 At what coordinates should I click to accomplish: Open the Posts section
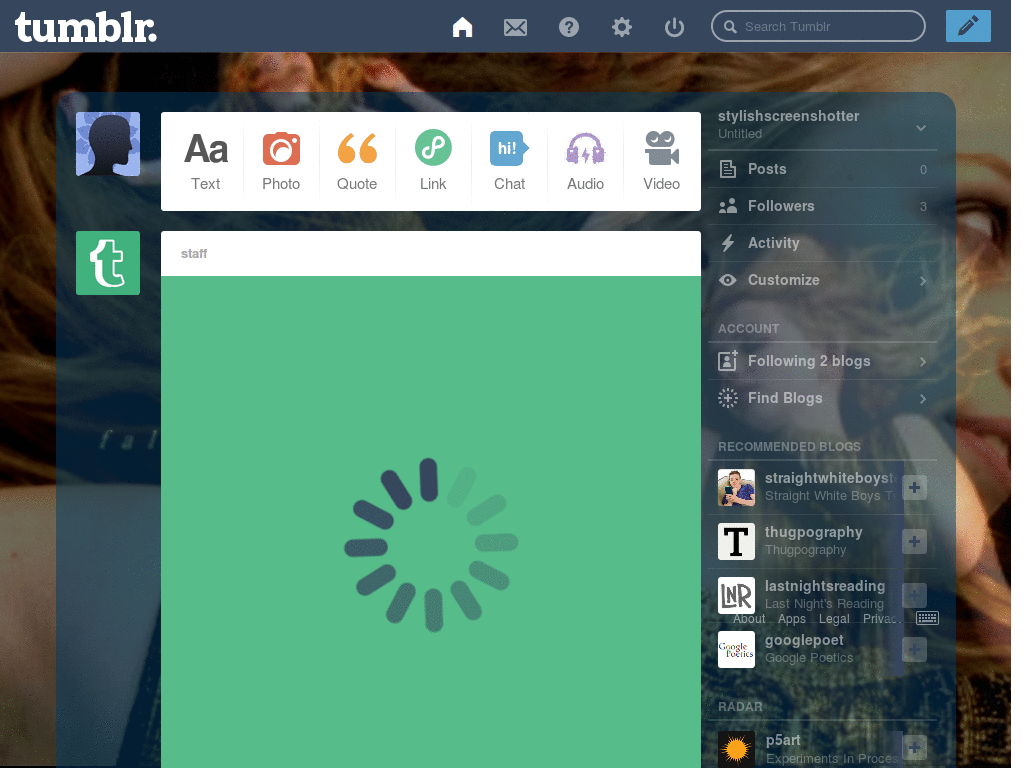(823, 169)
